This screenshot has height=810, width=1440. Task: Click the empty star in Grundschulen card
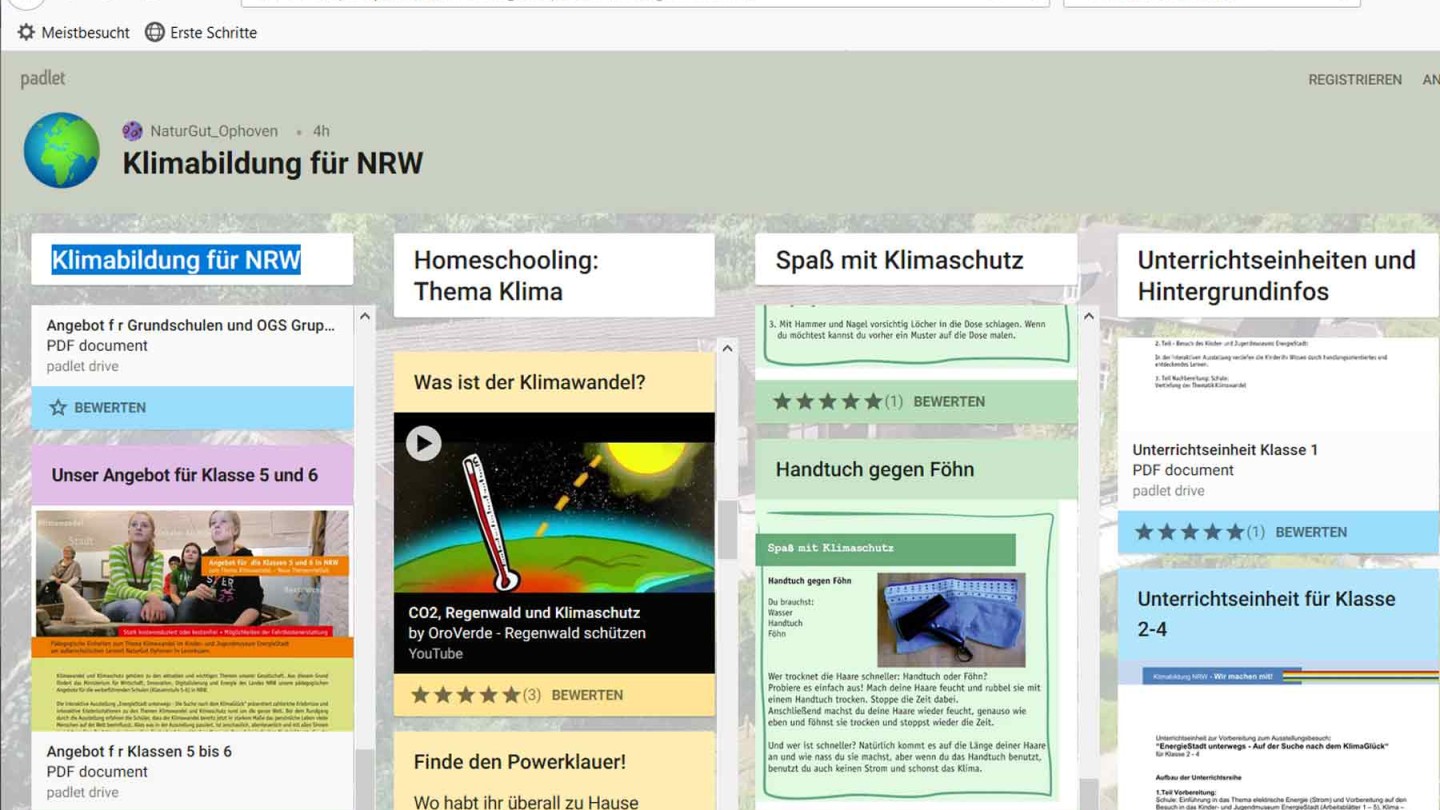(x=58, y=407)
